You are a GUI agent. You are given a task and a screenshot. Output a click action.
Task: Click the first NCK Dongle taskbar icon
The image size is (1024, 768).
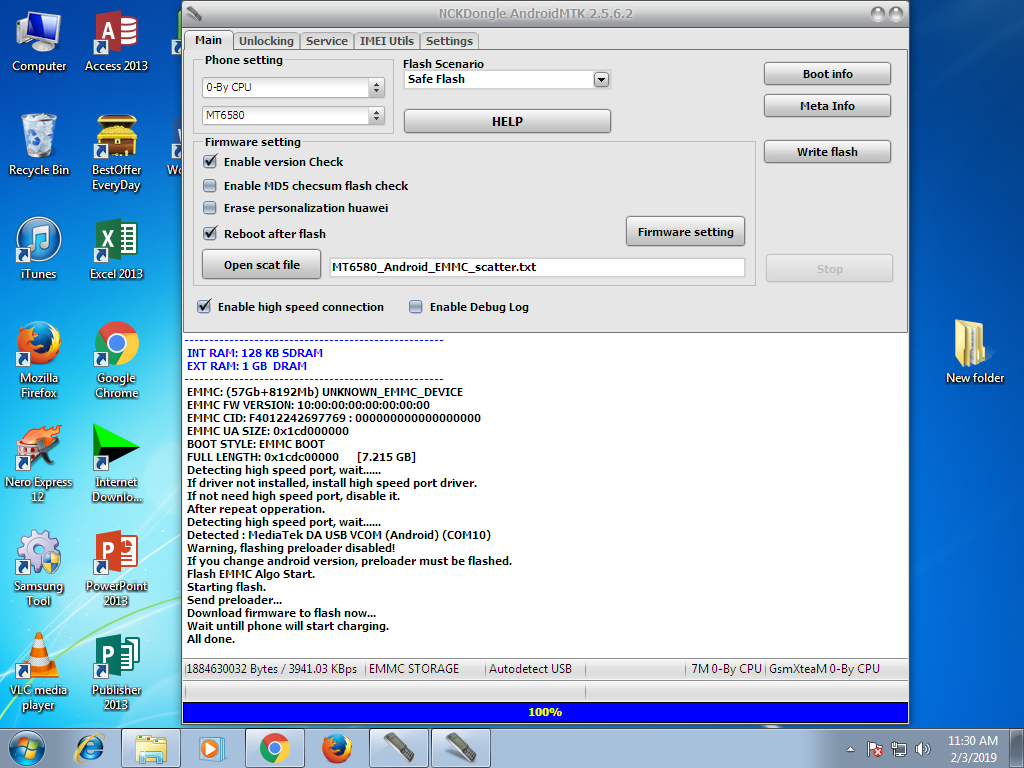[398, 748]
